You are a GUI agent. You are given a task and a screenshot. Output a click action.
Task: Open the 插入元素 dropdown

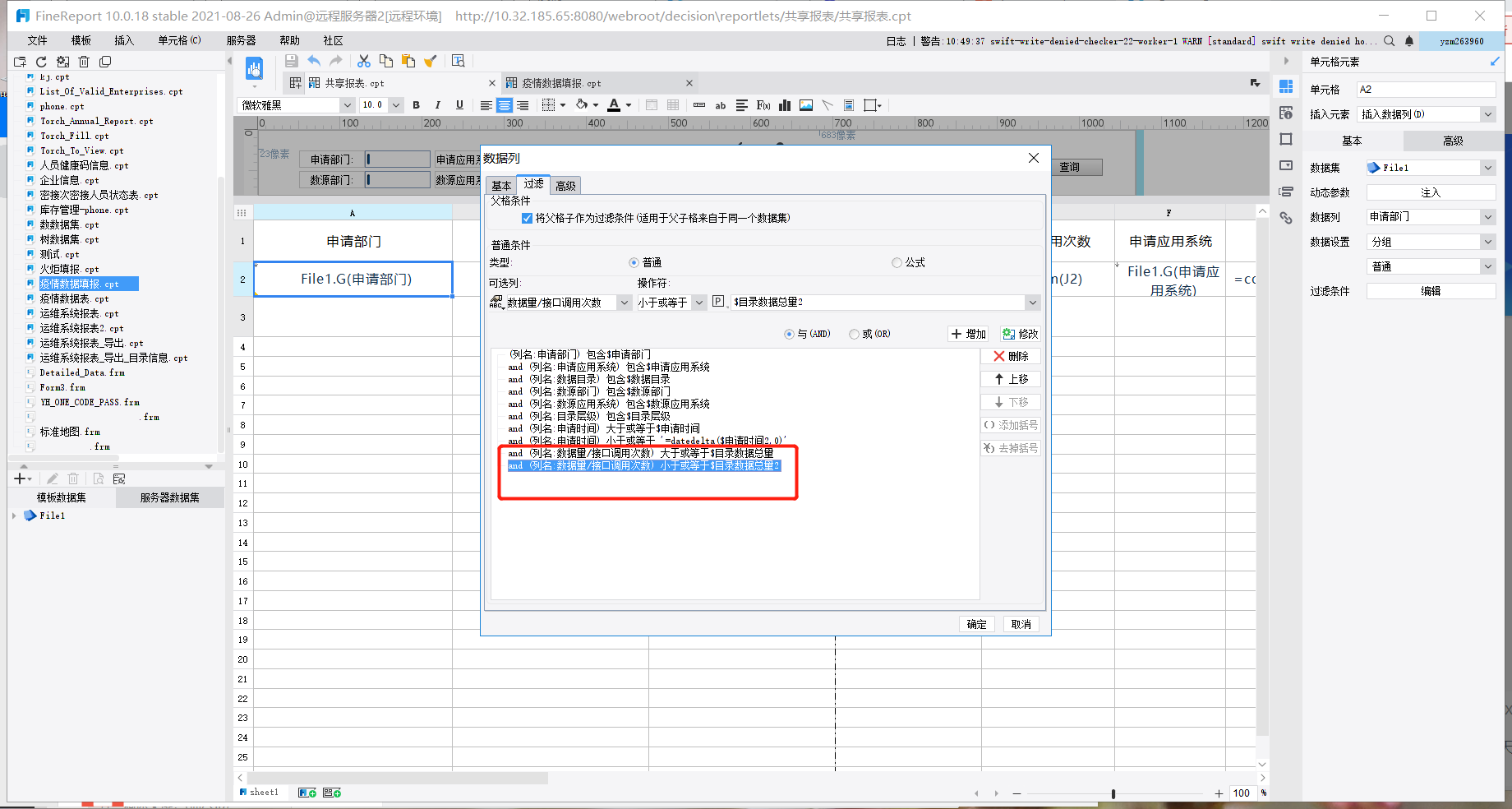[x=1488, y=114]
